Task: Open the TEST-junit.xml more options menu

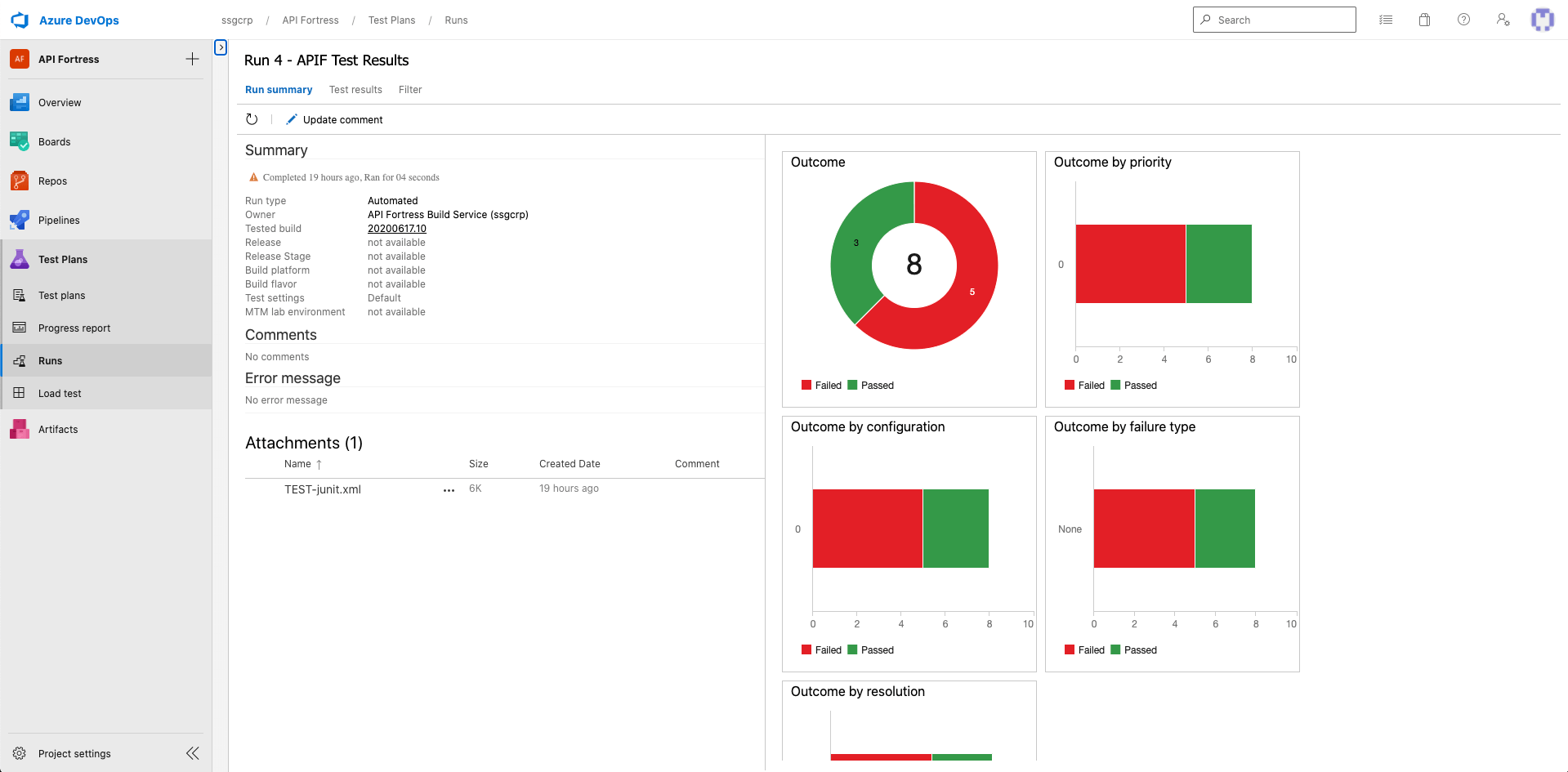Action: click(x=449, y=490)
